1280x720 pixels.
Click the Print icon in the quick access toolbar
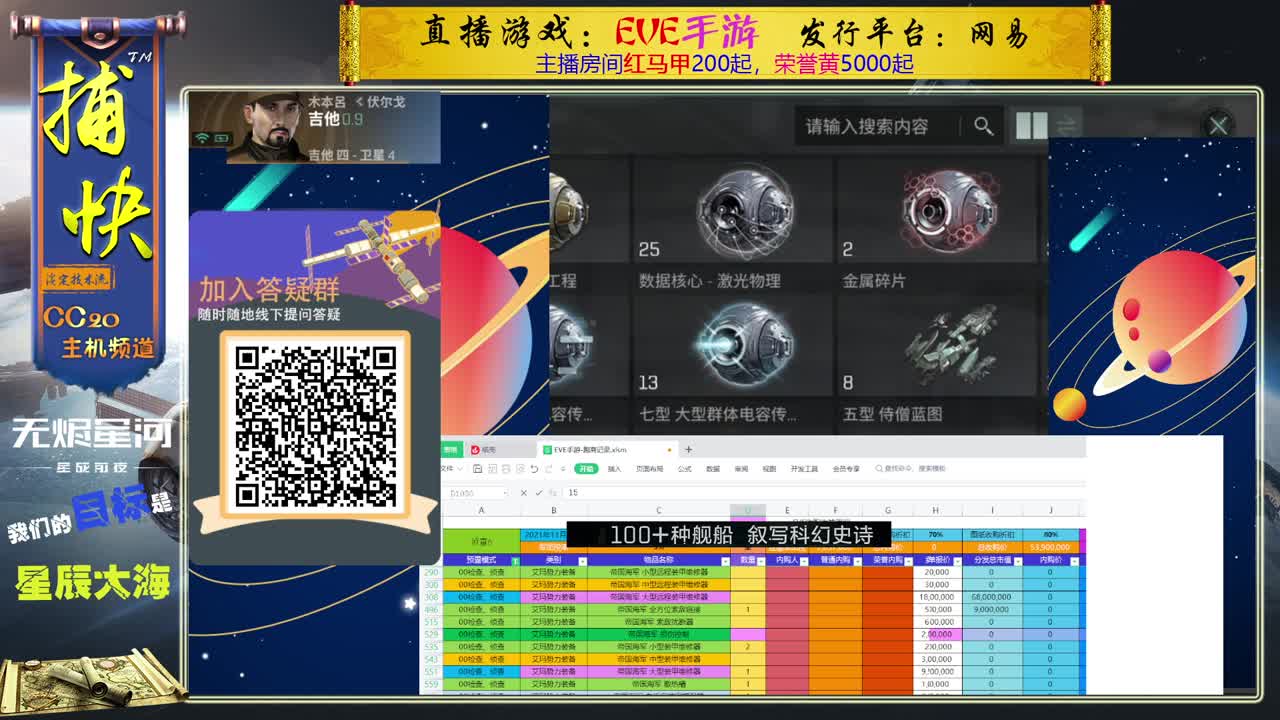(508, 467)
